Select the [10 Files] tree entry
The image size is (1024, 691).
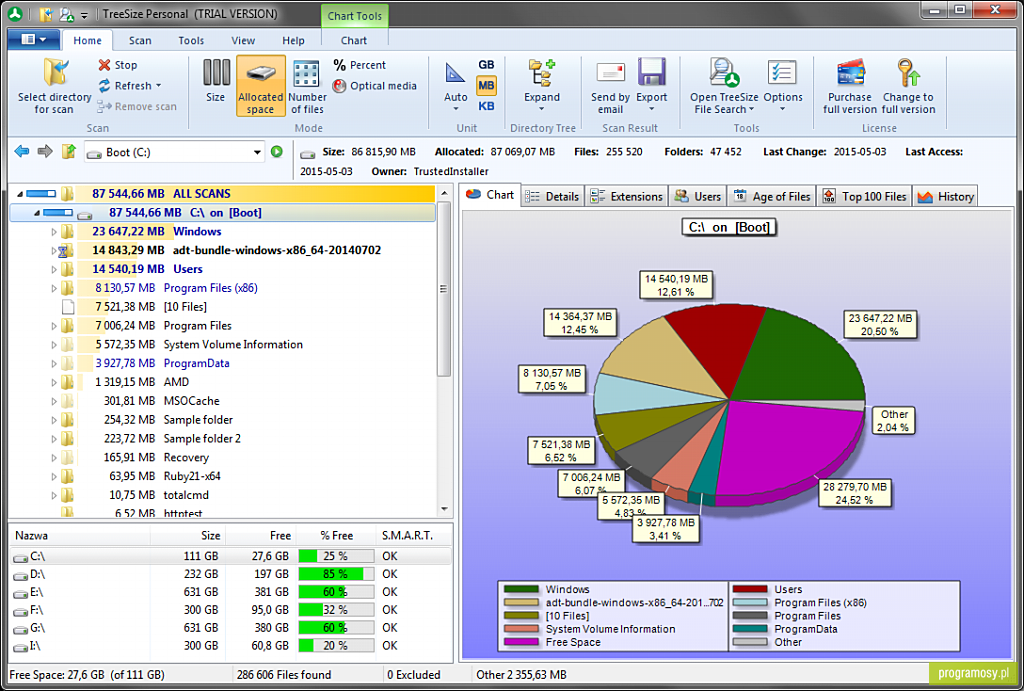(185, 306)
